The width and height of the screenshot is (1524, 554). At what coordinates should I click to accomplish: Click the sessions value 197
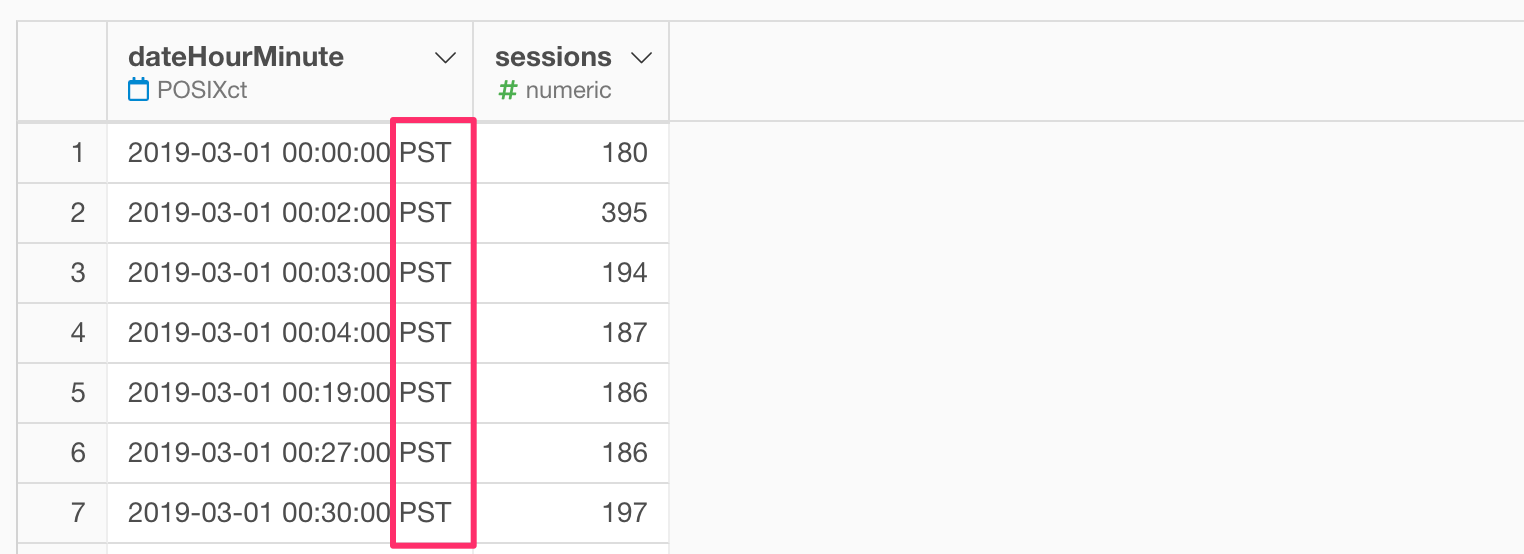tap(625, 513)
